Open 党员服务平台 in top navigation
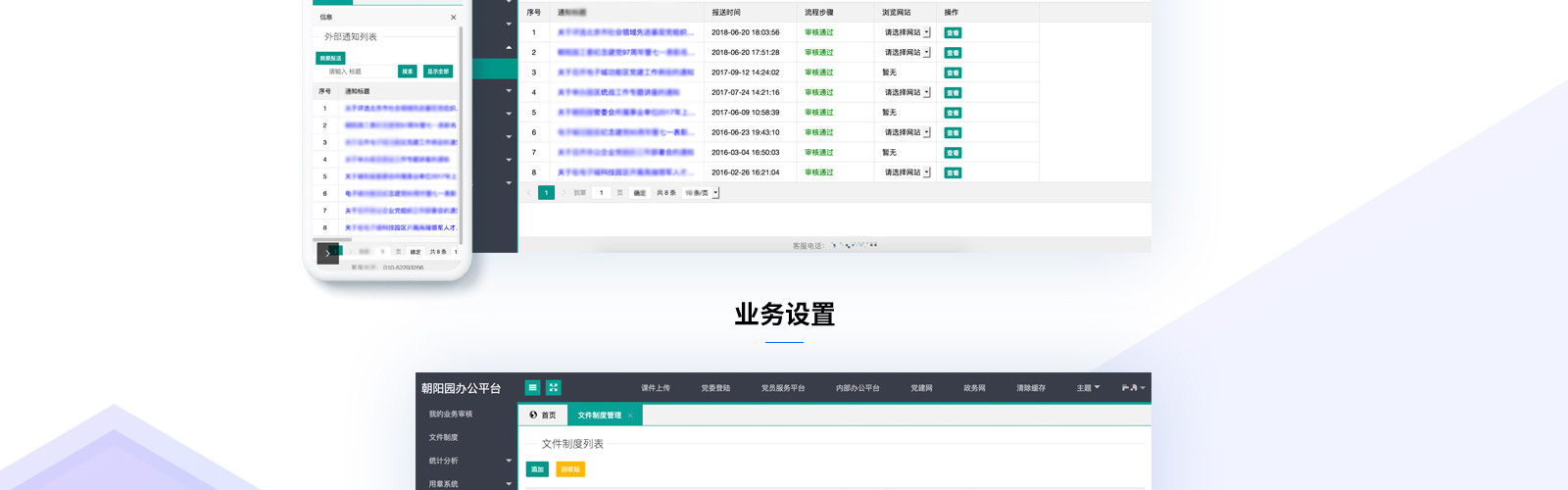This screenshot has height=490, width=1568. click(782, 388)
